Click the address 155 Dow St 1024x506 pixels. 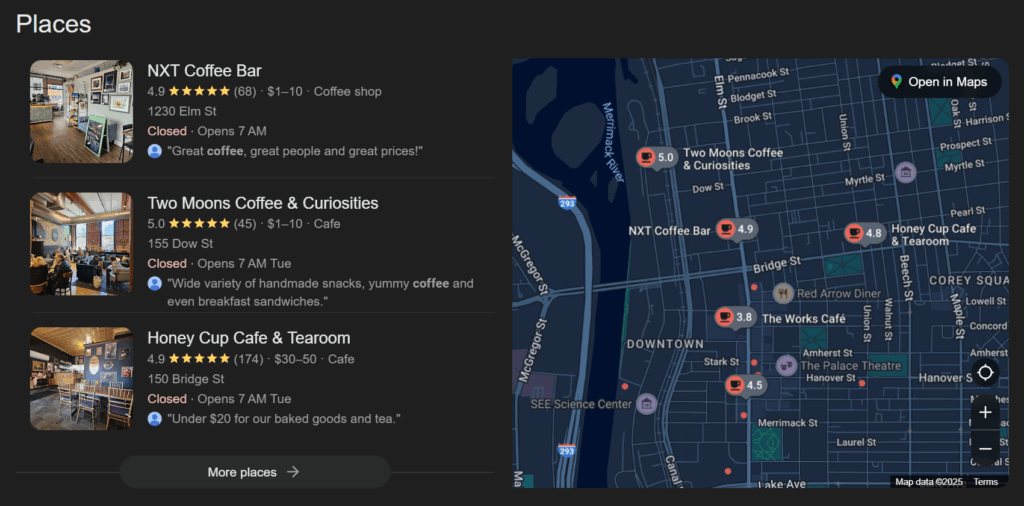180,244
